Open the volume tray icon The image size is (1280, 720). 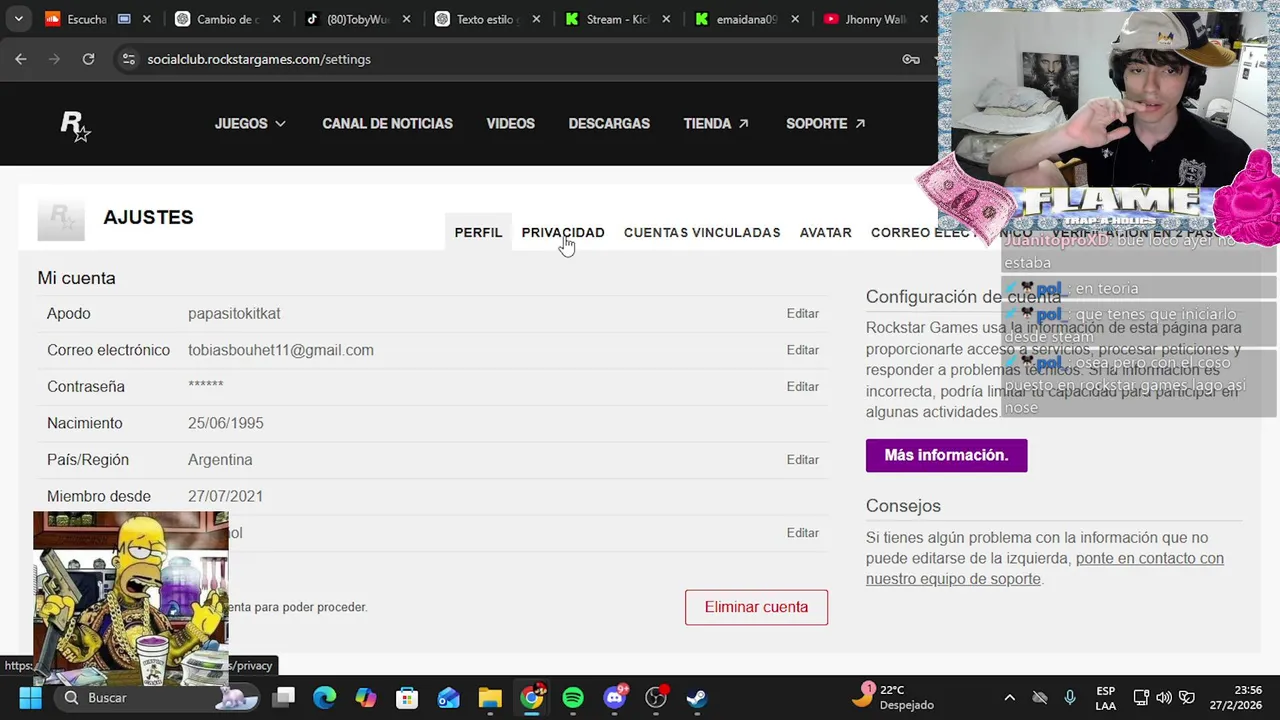[1164, 698]
